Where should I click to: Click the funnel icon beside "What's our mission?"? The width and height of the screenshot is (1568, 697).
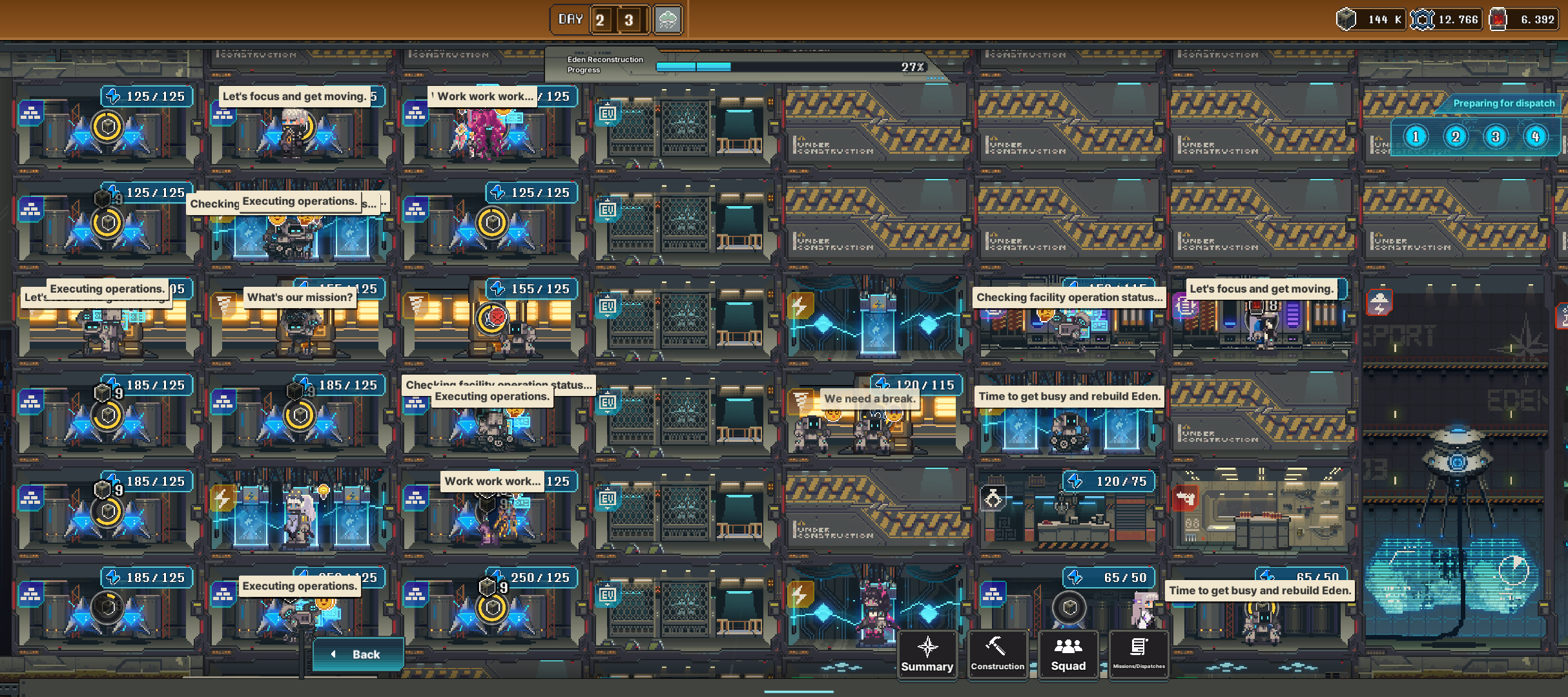[223, 305]
